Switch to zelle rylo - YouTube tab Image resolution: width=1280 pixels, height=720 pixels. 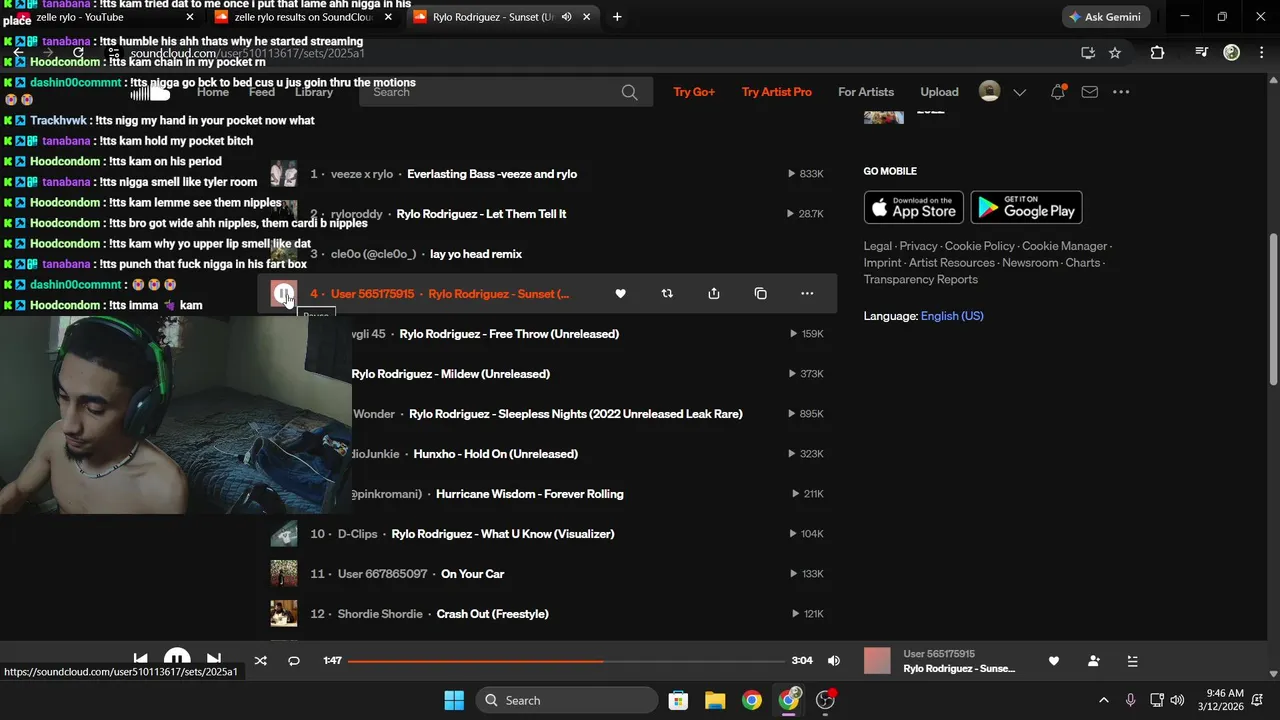coord(105,17)
